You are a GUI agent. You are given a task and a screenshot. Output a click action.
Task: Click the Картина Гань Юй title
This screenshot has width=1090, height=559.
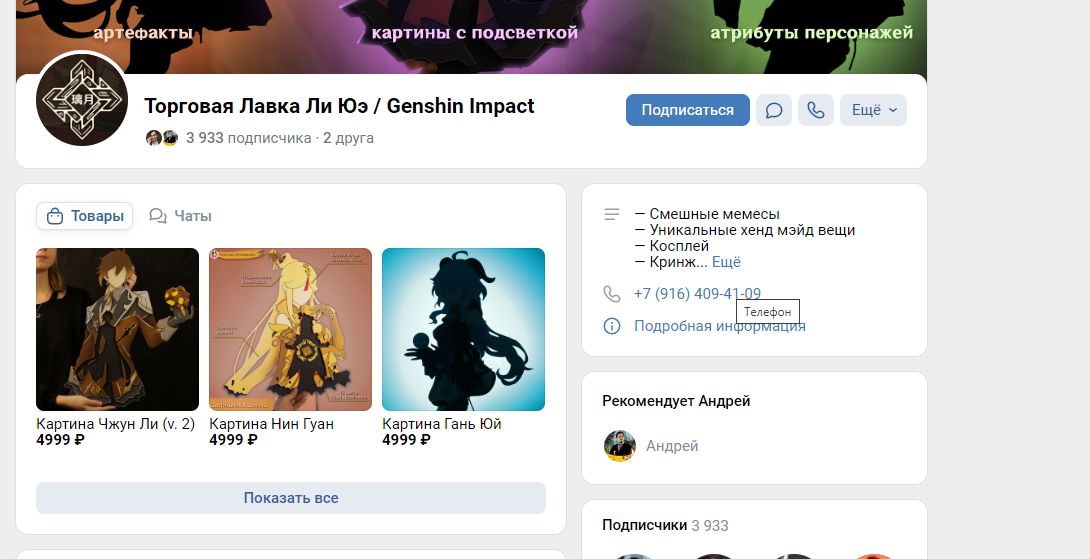pyautogui.click(x=441, y=423)
